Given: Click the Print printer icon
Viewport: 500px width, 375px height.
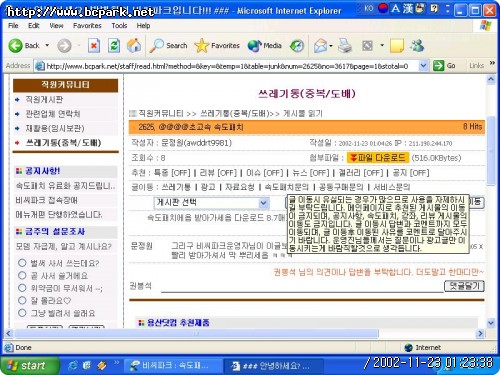Looking at the screenshot, I should (x=345, y=46).
